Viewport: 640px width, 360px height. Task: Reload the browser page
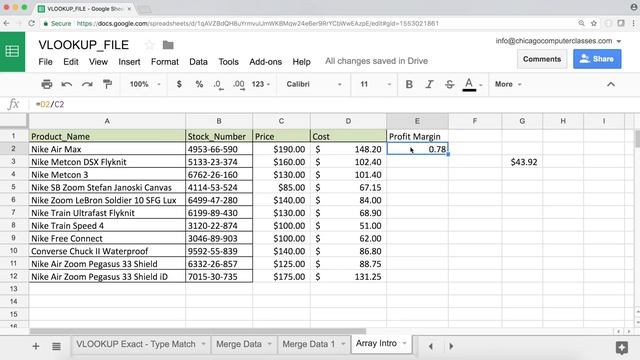pos(31,23)
